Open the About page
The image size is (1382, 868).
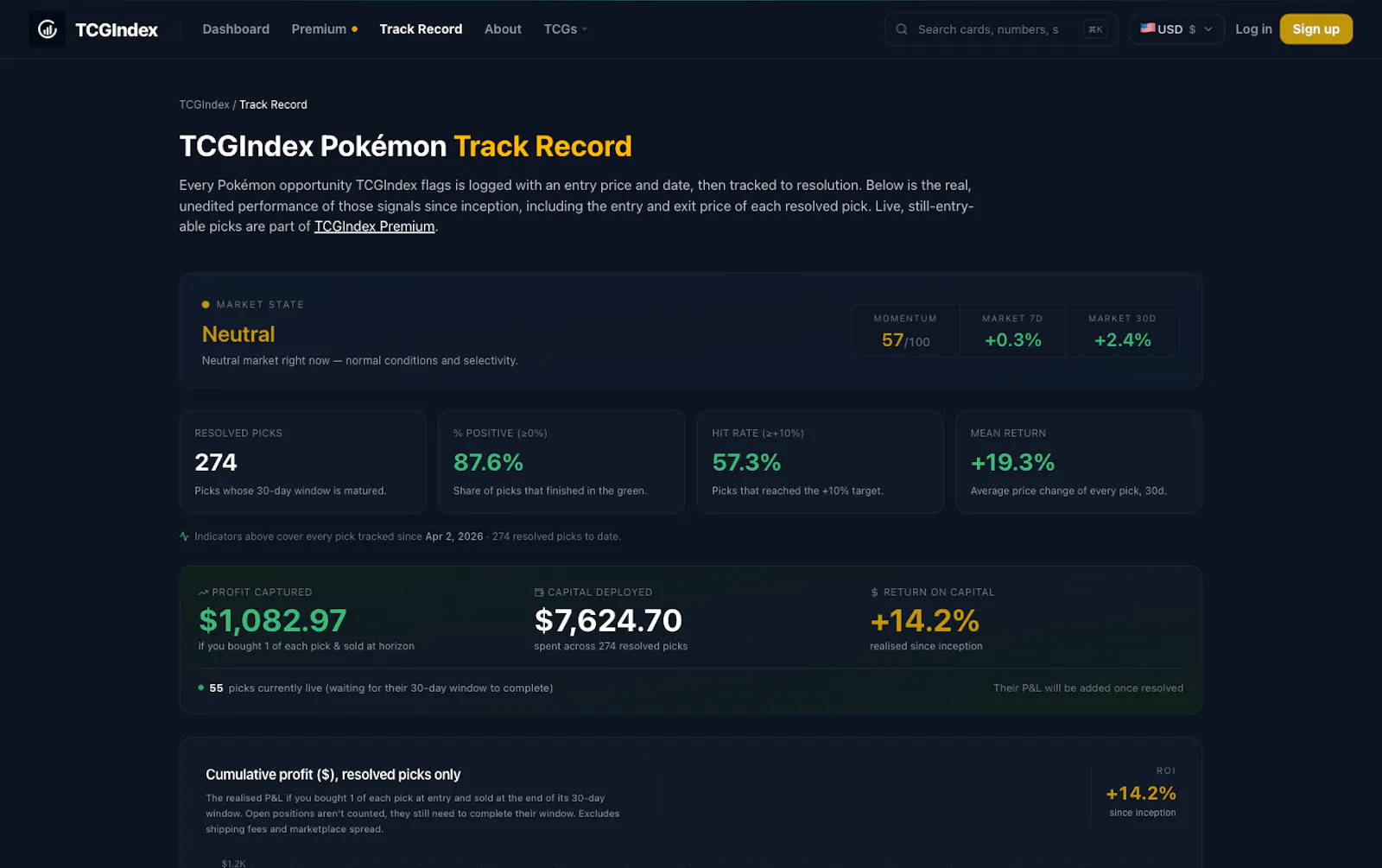click(503, 29)
